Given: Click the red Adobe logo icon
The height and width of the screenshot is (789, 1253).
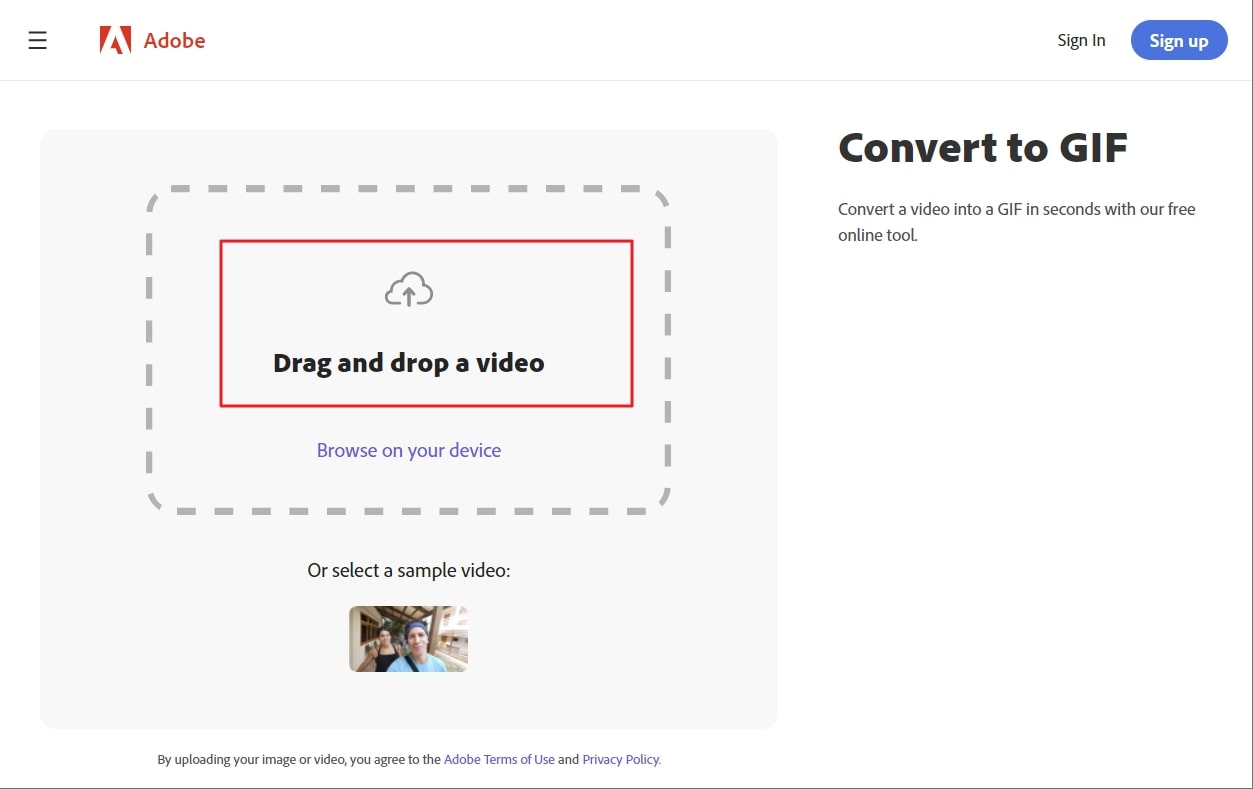Looking at the screenshot, I should pyautogui.click(x=115, y=41).
